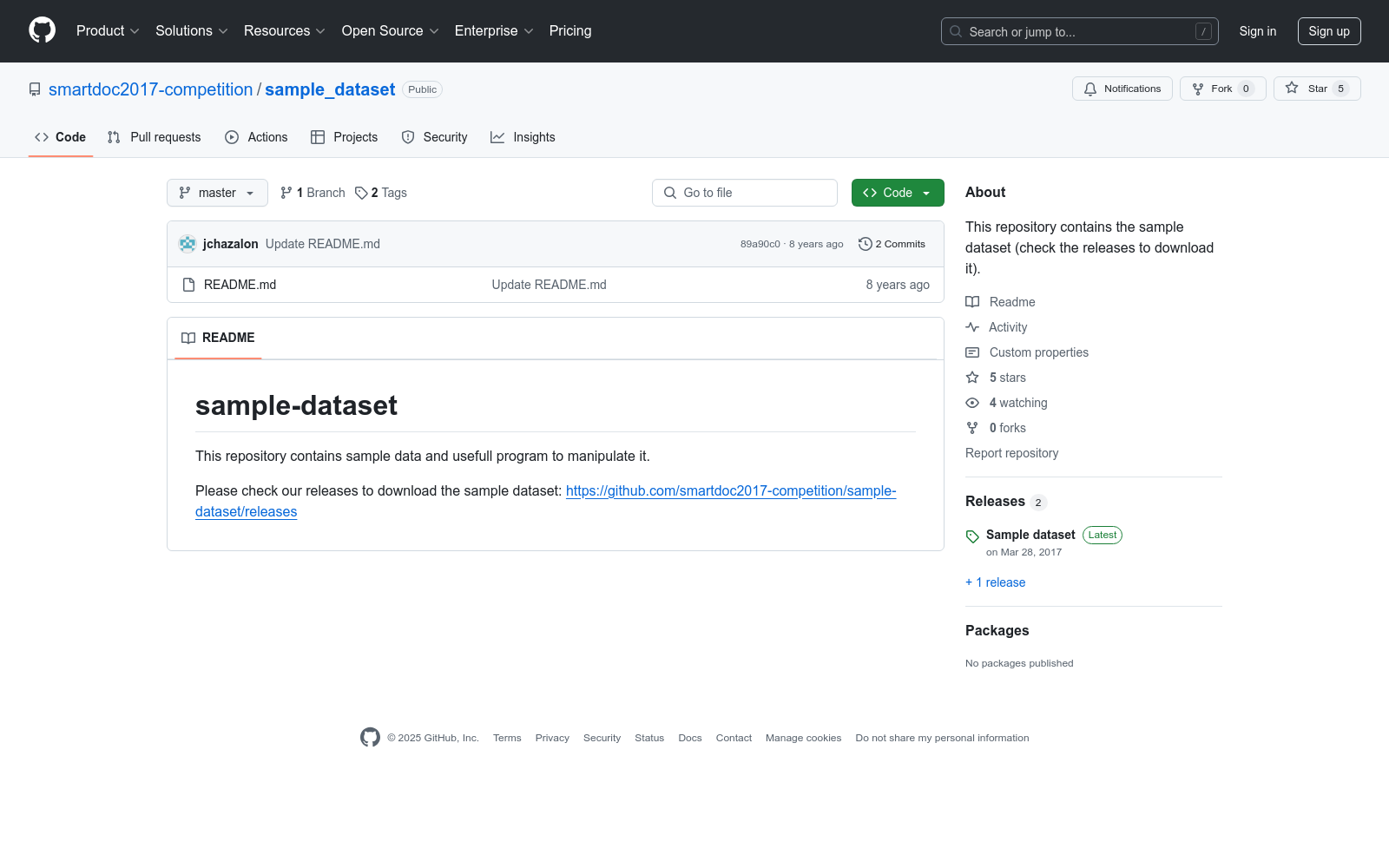1389x868 pixels.
Task: Click the star icon beside 5 stars
Action: (972, 378)
